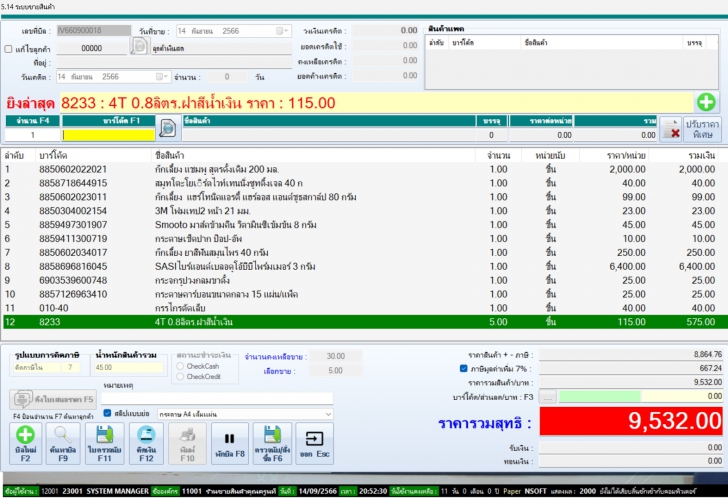Click SYSTEM MANAGER in the status bar
Screen dimensions: 728x500
tap(117, 491)
